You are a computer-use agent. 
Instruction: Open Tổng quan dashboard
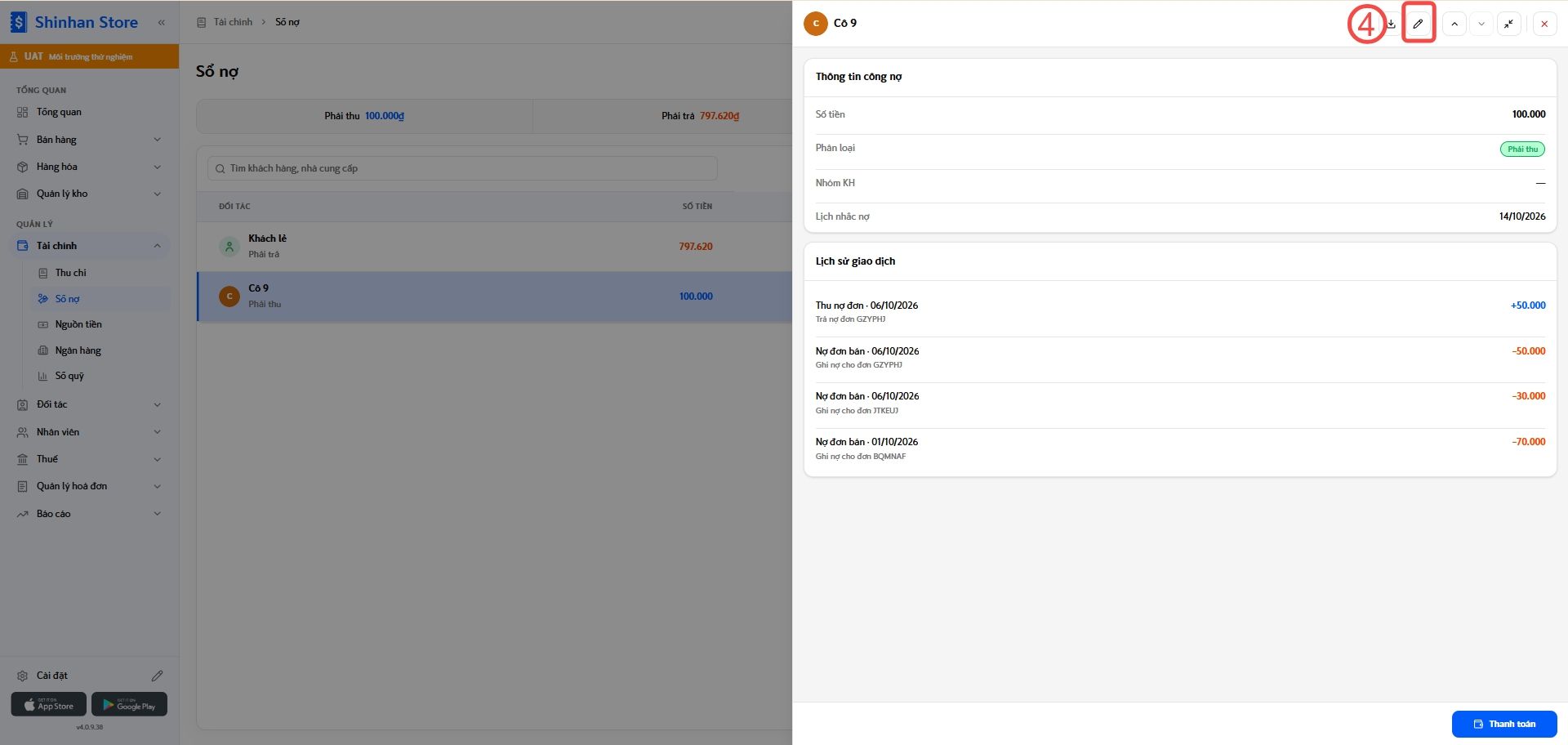pyautogui.click(x=89, y=112)
